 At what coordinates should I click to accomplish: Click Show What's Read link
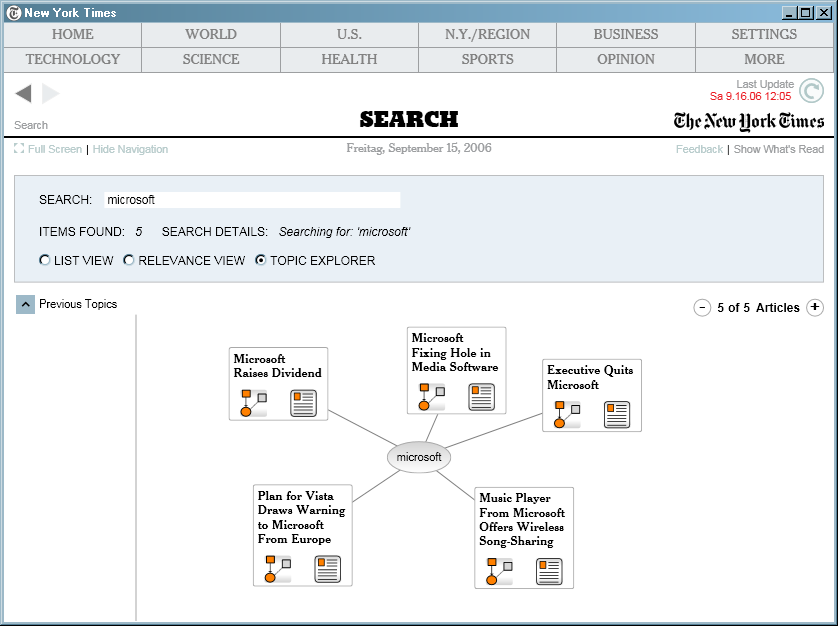pos(779,149)
